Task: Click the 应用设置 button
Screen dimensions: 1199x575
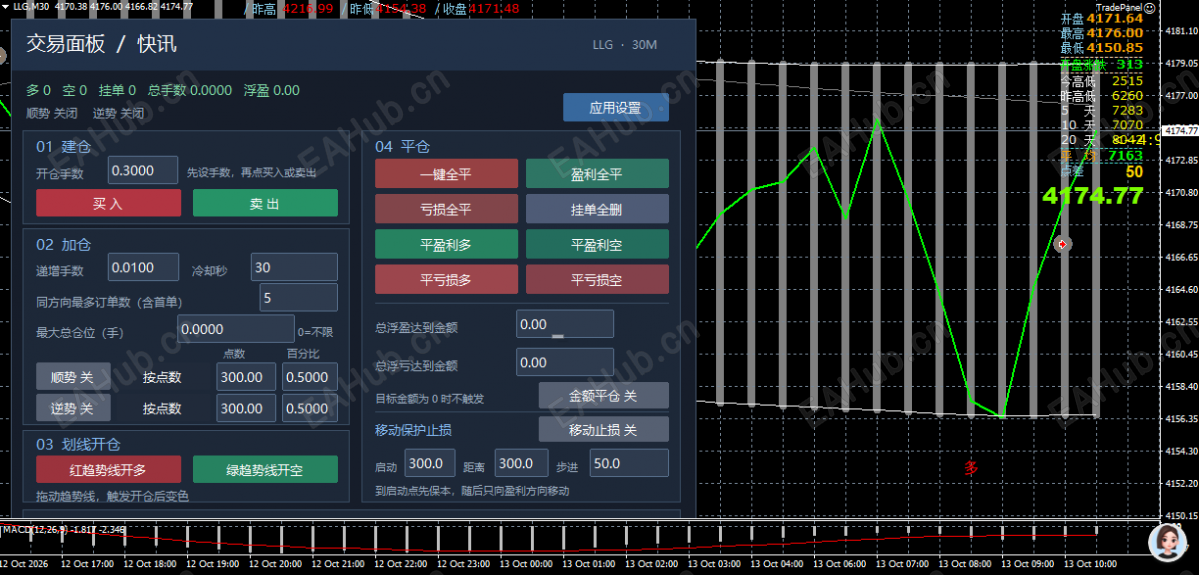Action: [x=616, y=108]
